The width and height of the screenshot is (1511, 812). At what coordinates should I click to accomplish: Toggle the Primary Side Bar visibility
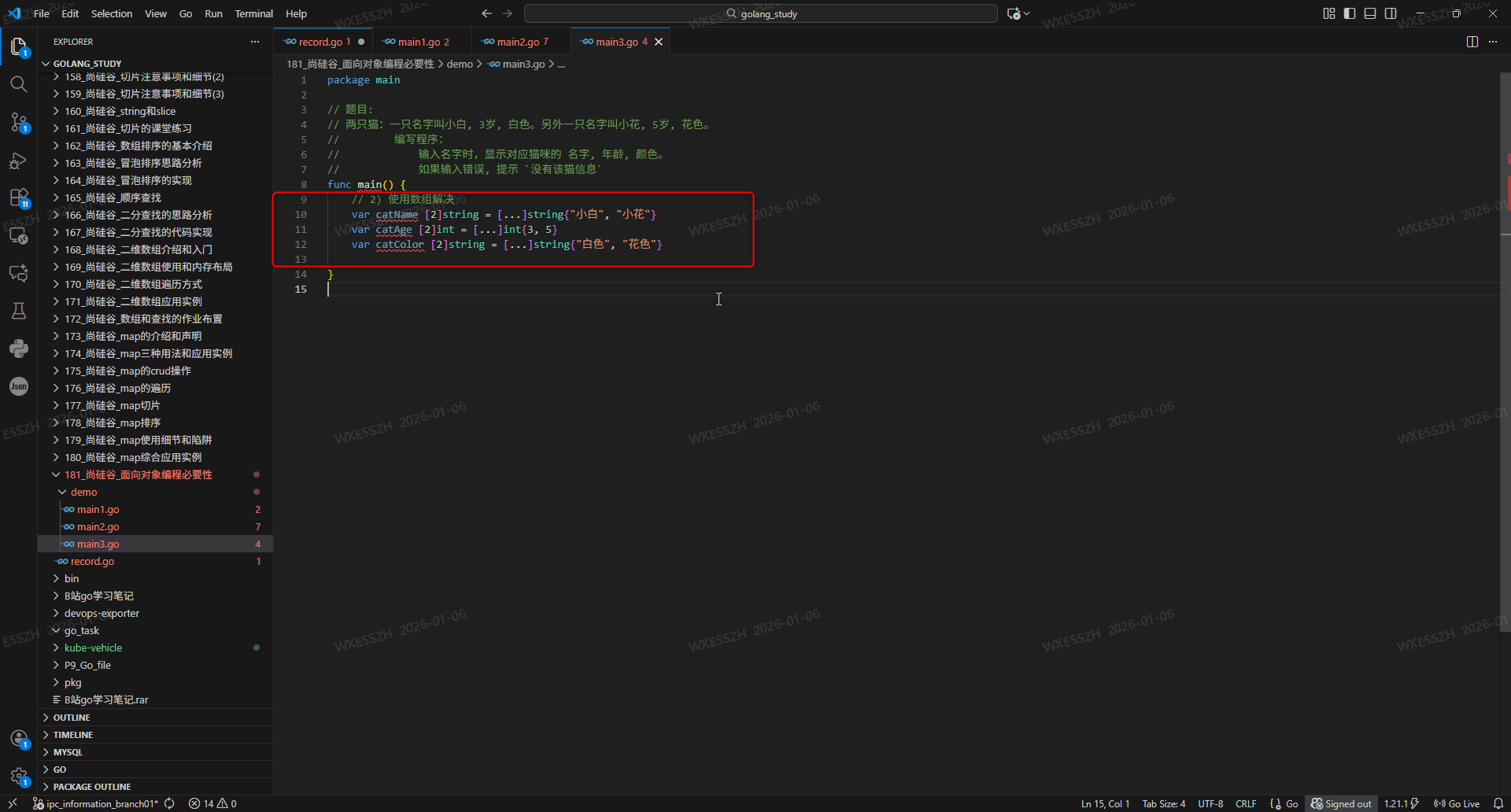[x=1350, y=13]
